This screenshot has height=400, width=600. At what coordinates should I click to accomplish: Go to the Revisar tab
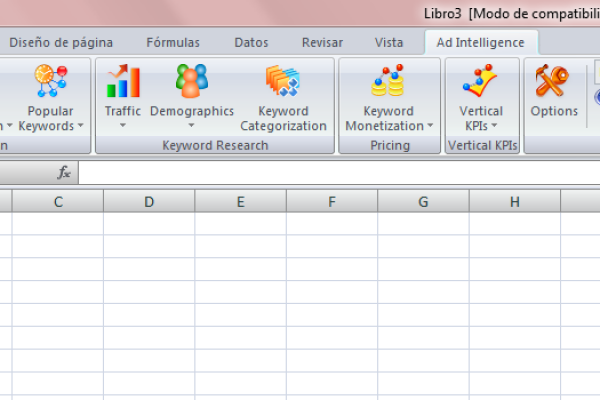pyautogui.click(x=322, y=42)
